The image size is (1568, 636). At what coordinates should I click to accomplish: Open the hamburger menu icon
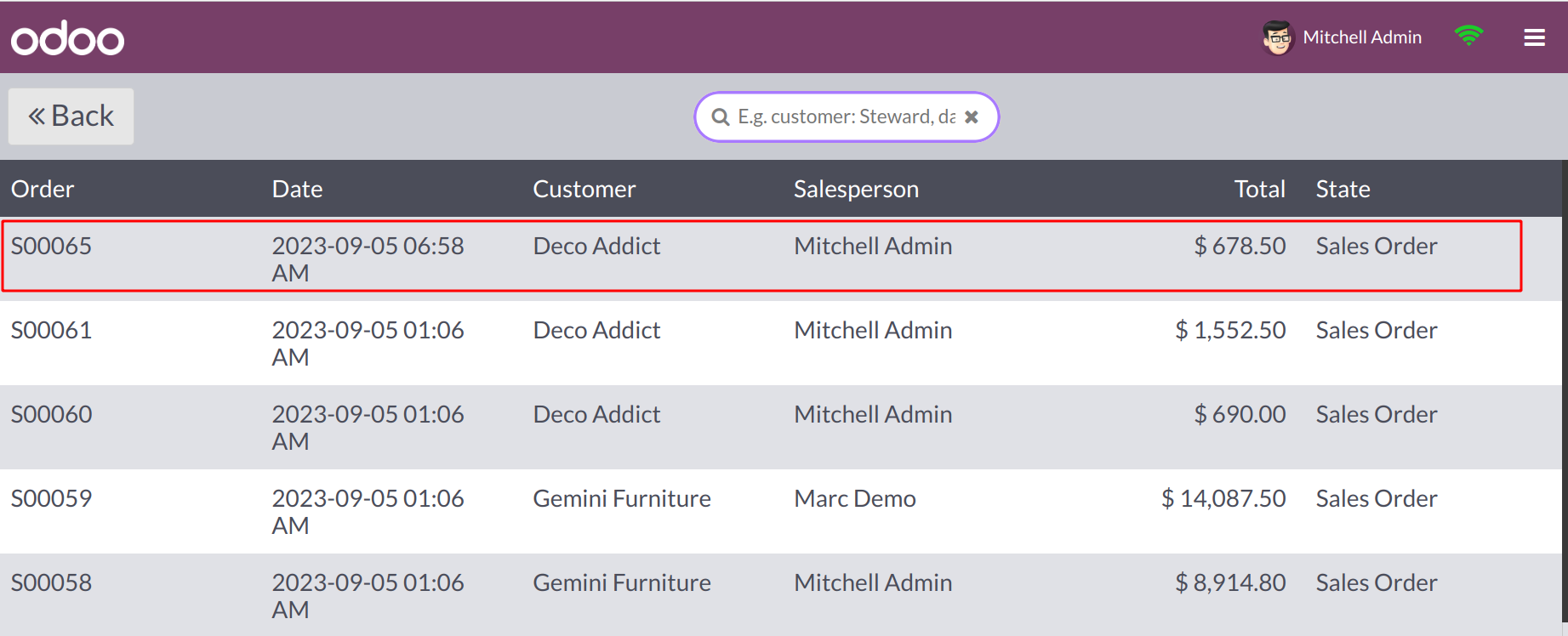click(1534, 37)
